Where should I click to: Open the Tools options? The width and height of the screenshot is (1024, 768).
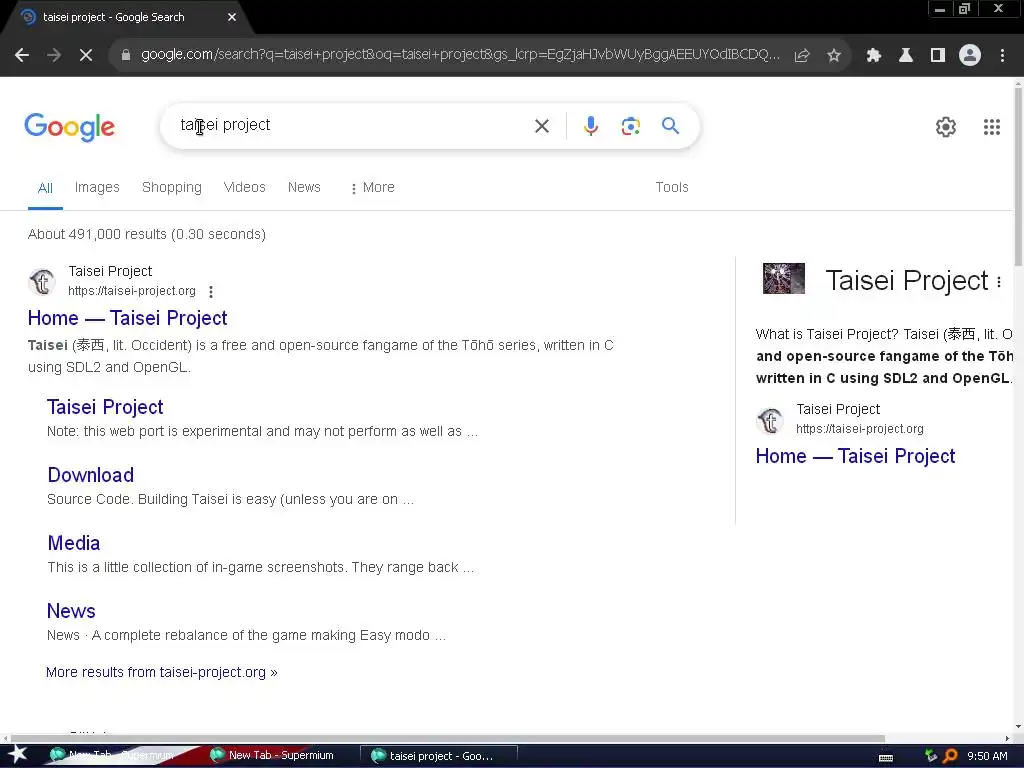(672, 187)
